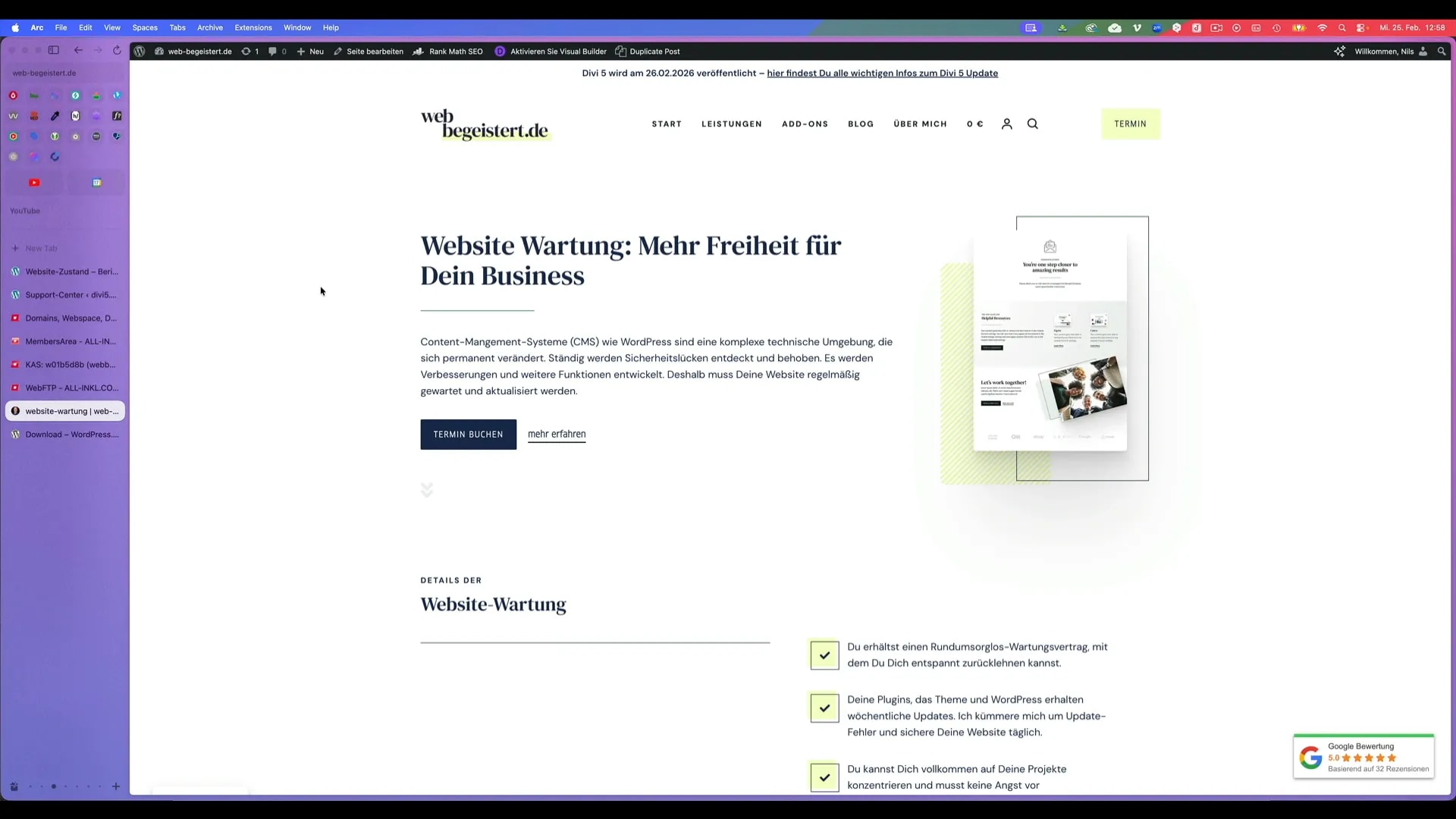Click the Seite bearbeiten pencil icon
This screenshot has height=819, width=1456.
[337, 51]
